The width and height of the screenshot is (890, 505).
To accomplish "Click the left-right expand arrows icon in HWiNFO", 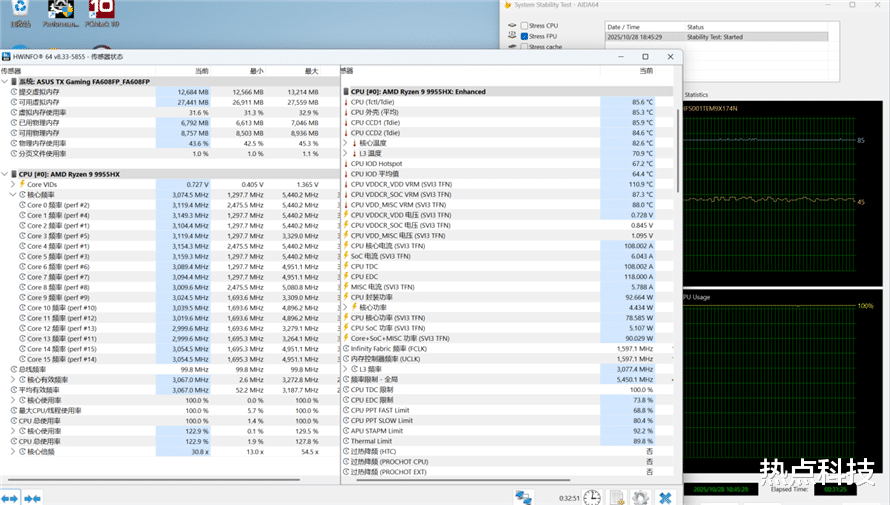I will pos(10,497).
